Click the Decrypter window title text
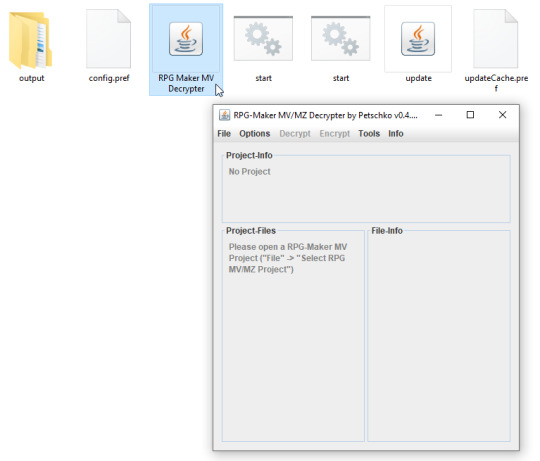Screen dimensions: 540x461 pyautogui.click(x=325, y=115)
